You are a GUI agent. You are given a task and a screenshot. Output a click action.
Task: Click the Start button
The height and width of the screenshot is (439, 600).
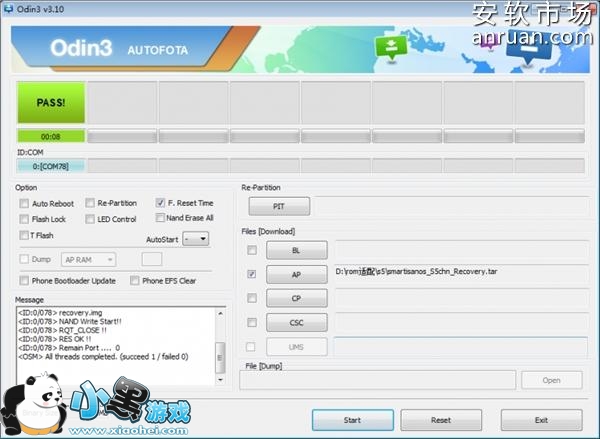click(352, 420)
